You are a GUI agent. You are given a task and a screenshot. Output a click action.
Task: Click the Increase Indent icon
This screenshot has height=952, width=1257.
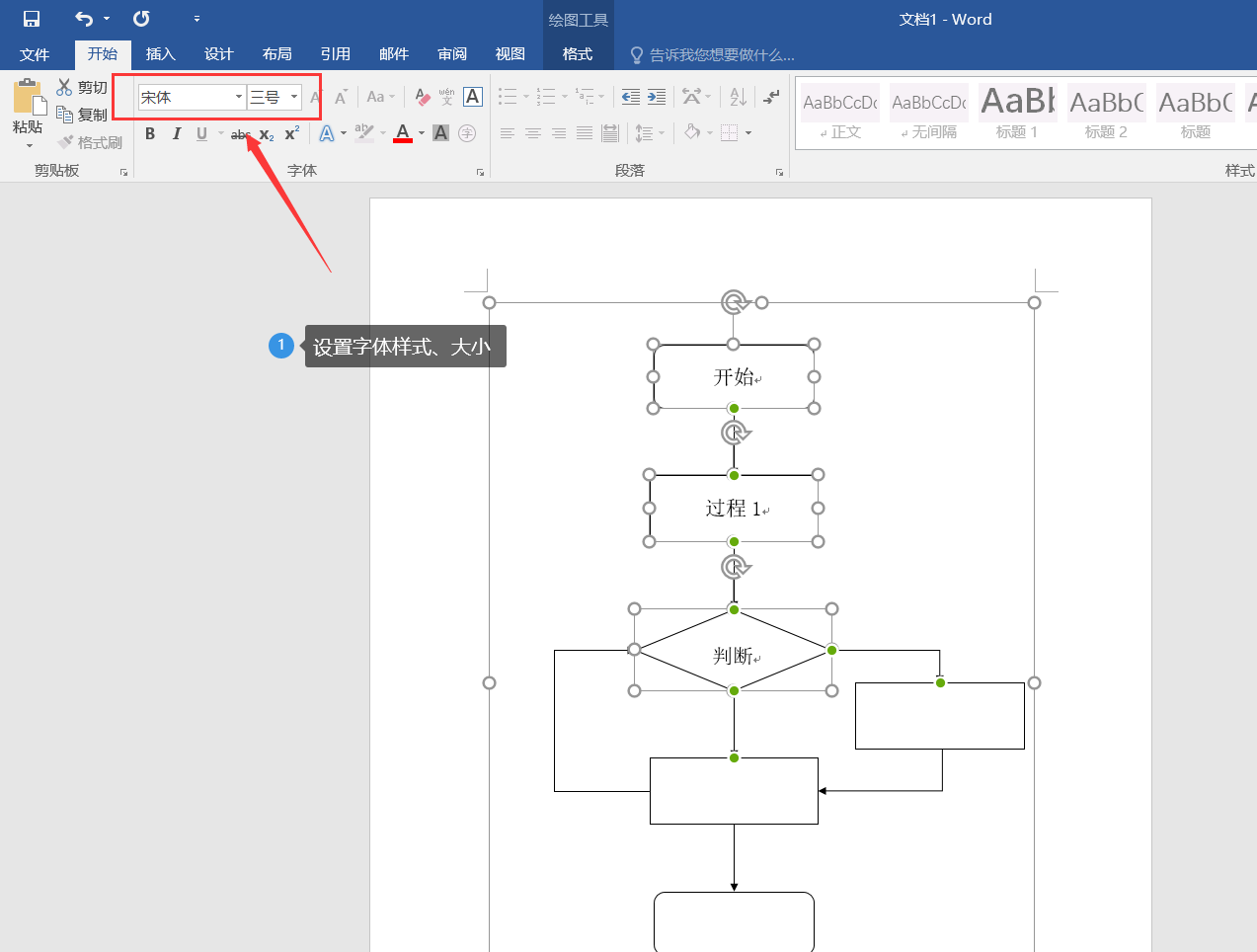coord(654,96)
